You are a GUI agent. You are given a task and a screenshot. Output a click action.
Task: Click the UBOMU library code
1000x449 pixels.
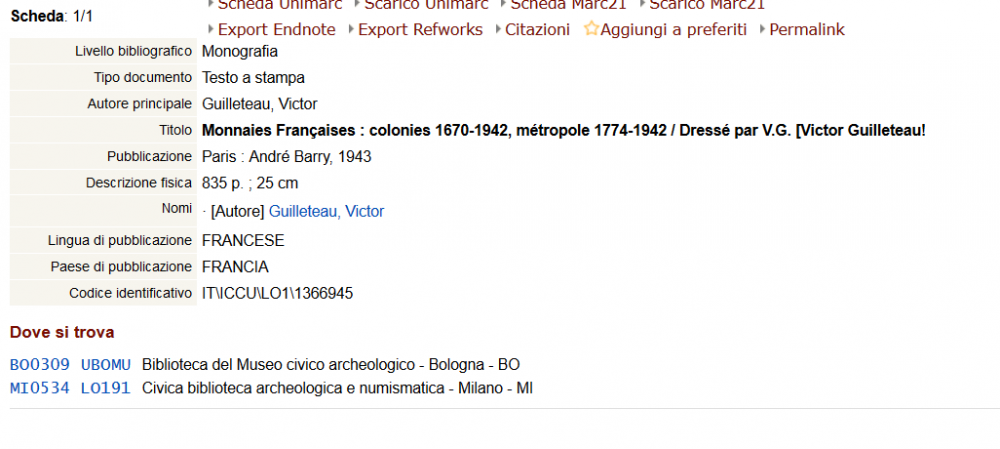(106, 364)
